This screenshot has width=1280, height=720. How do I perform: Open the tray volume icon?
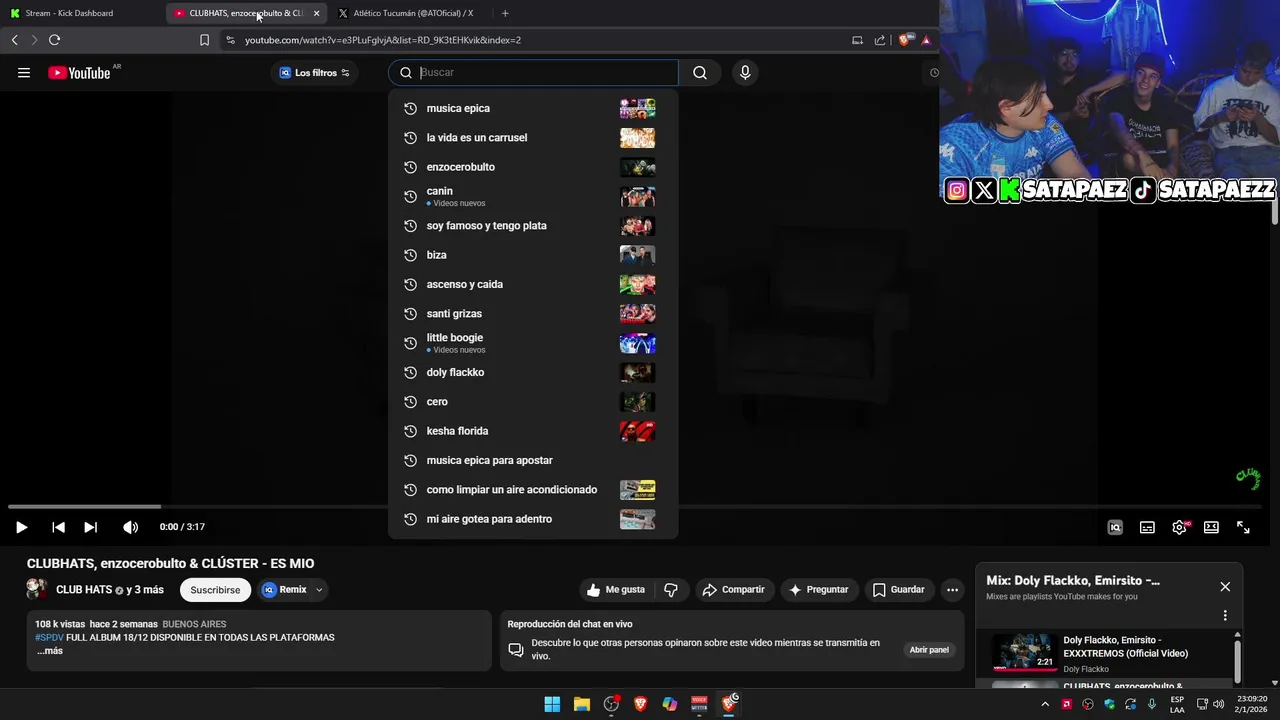click(1218, 704)
